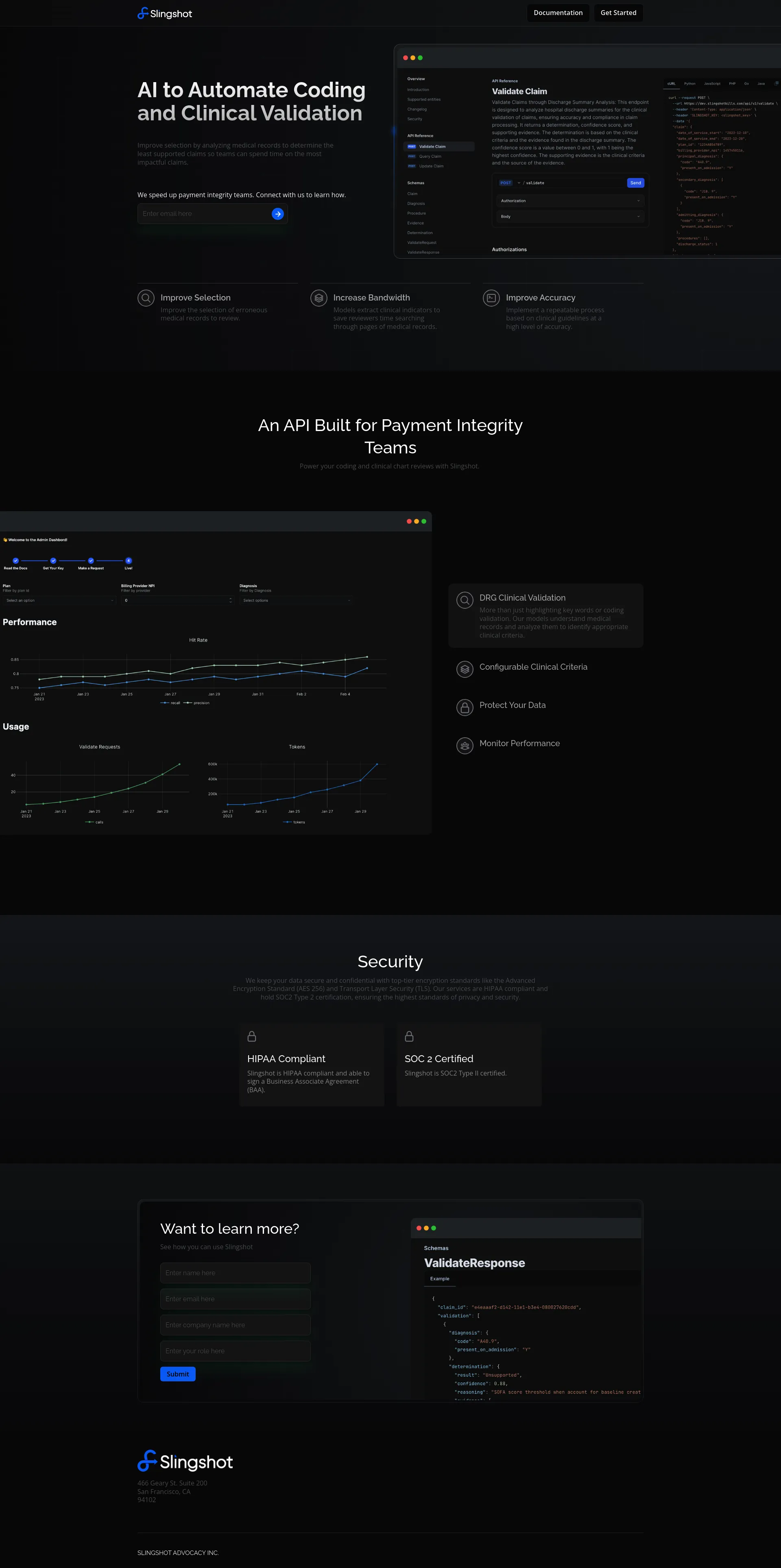Open Supported entities in the docs sidebar
The height and width of the screenshot is (1568, 781).
pos(424,100)
